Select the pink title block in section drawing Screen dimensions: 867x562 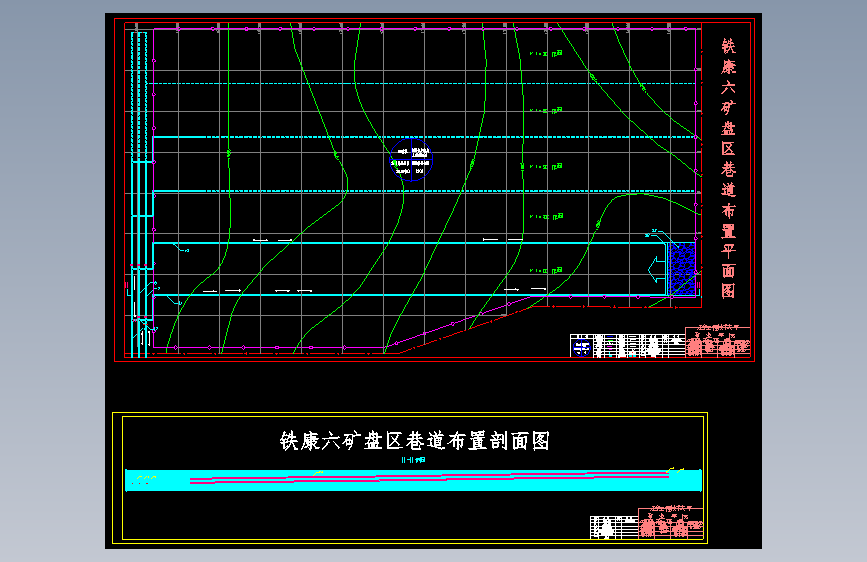[x=671, y=523]
